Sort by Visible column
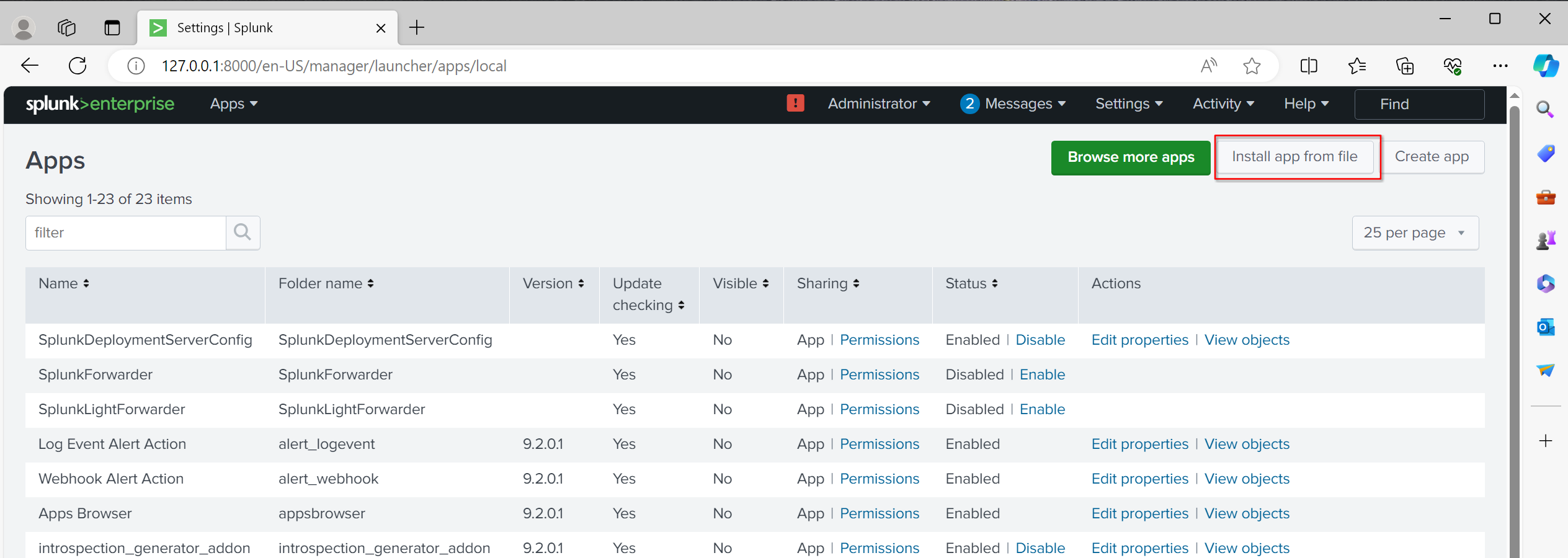 point(741,283)
